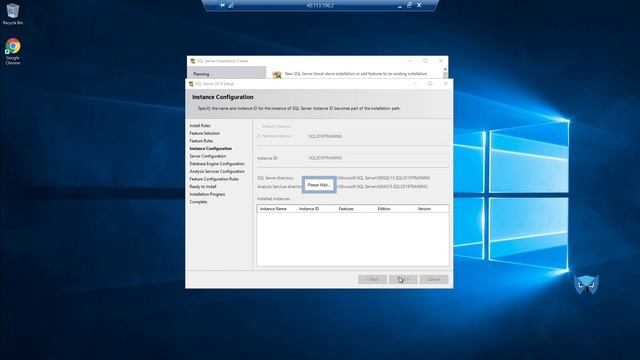The height and width of the screenshot is (360, 640).
Task: Sort by Features column header
Action: pyautogui.click(x=355, y=209)
